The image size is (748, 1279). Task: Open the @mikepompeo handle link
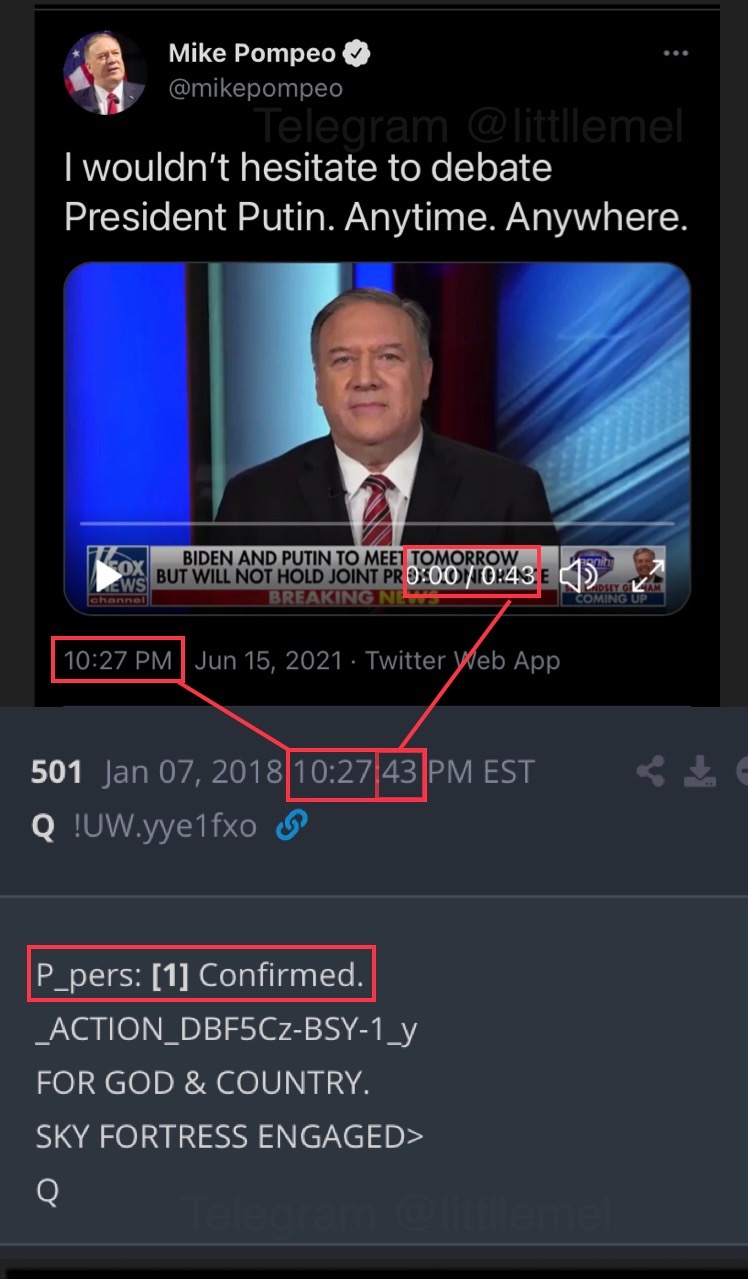pyautogui.click(x=255, y=88)
